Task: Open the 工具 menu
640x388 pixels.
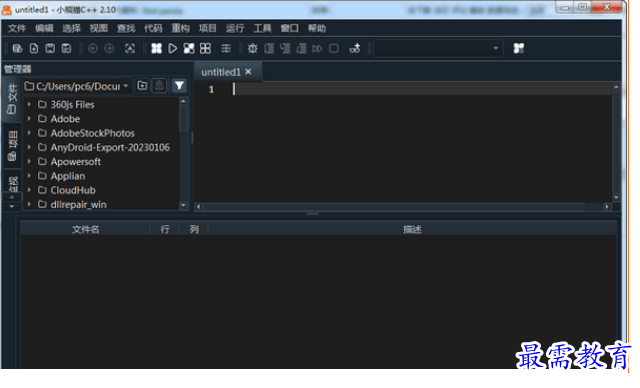Action: click(x=262, y=28)
